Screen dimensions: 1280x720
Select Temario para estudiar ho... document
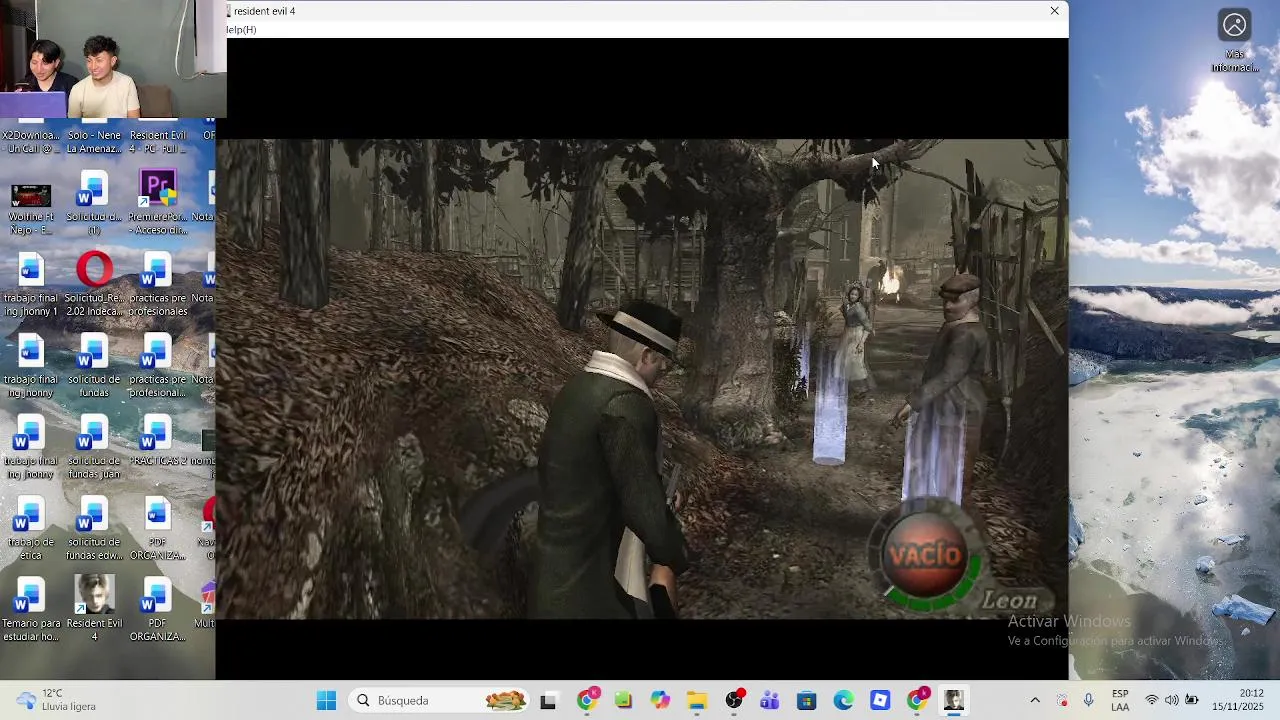coord(31,611)
